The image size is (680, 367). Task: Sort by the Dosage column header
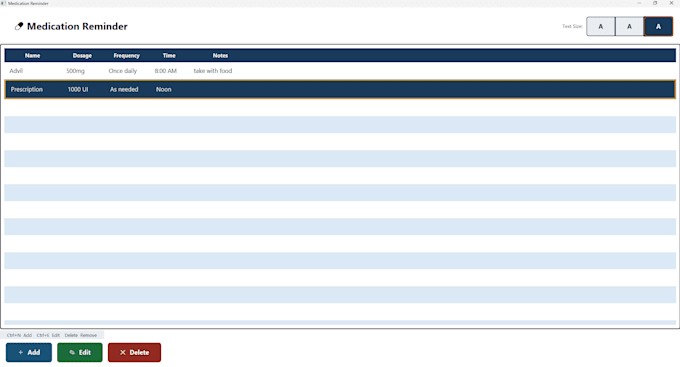[82, 56]
